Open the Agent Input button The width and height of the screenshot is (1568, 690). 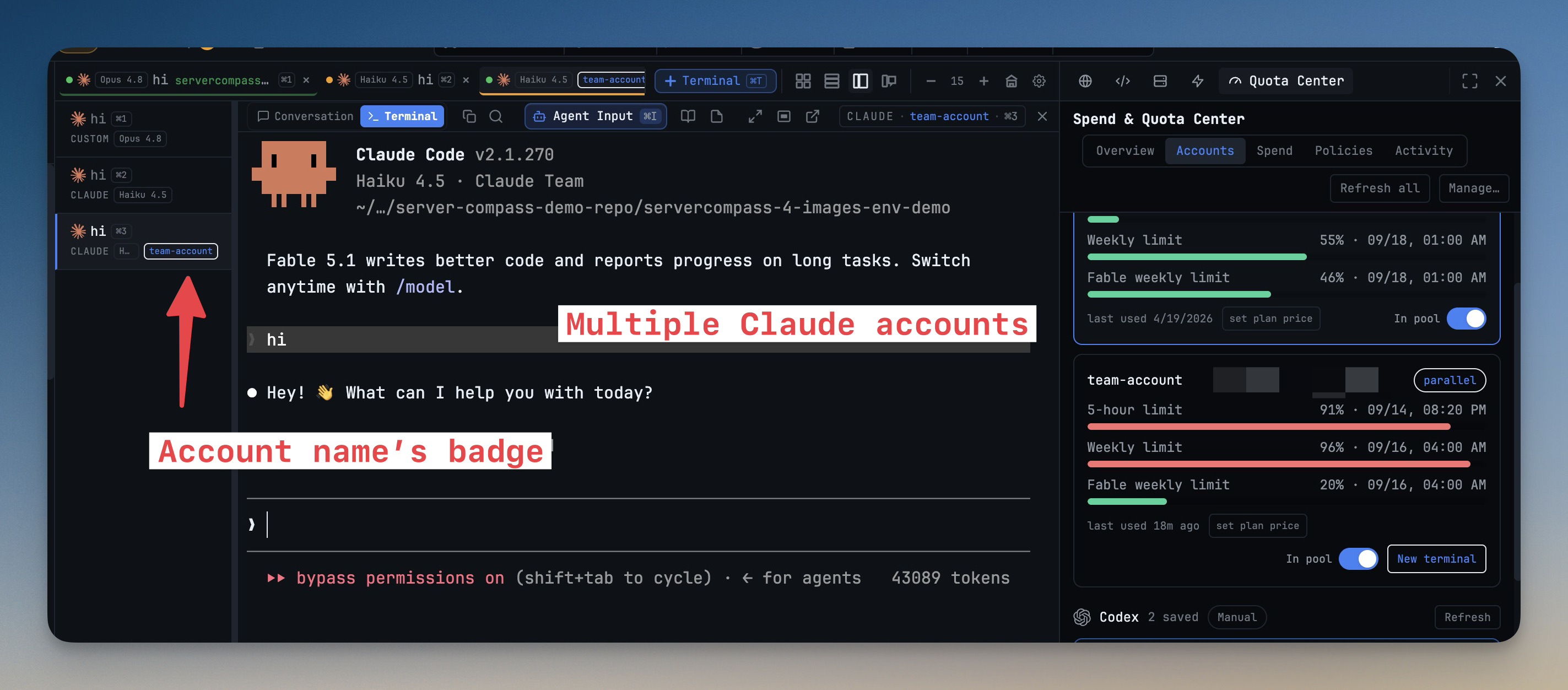pyautogui.click(x=596, y=116)
